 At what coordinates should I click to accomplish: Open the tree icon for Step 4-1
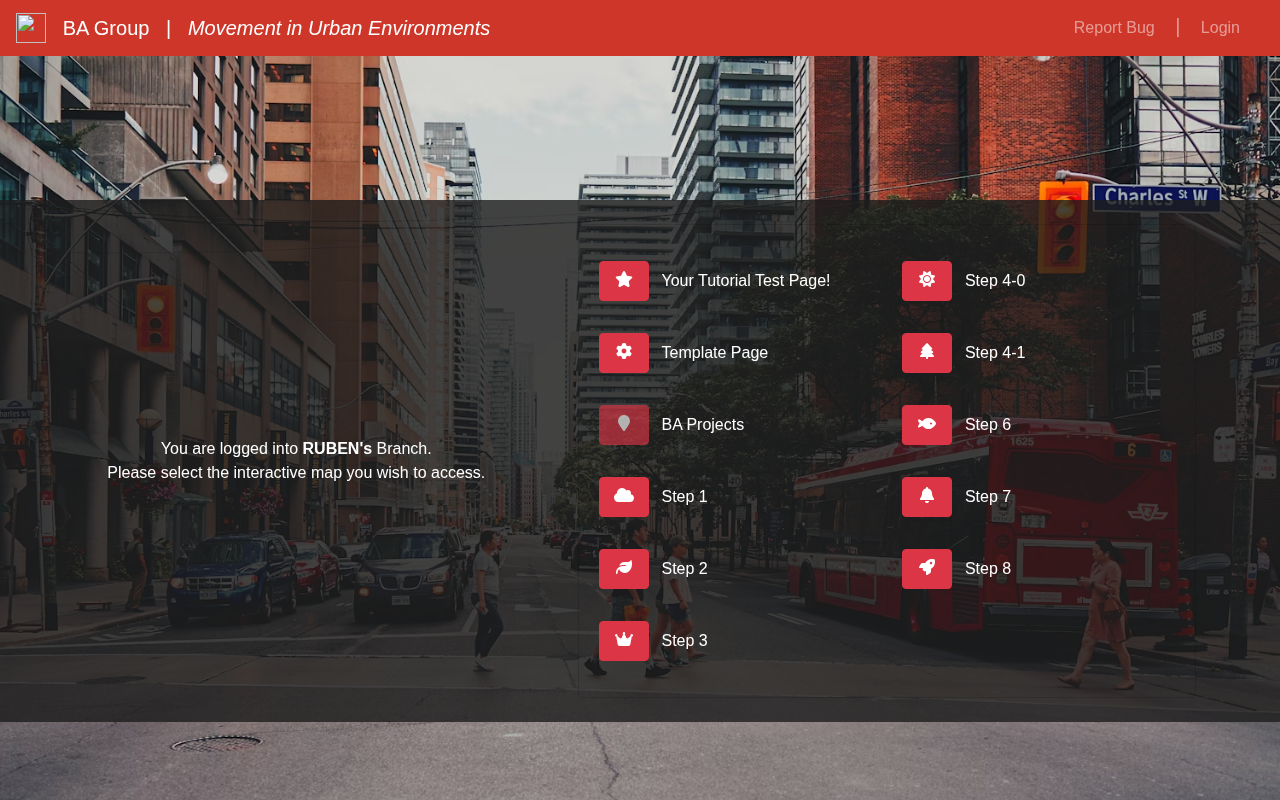tap(927, 353)
